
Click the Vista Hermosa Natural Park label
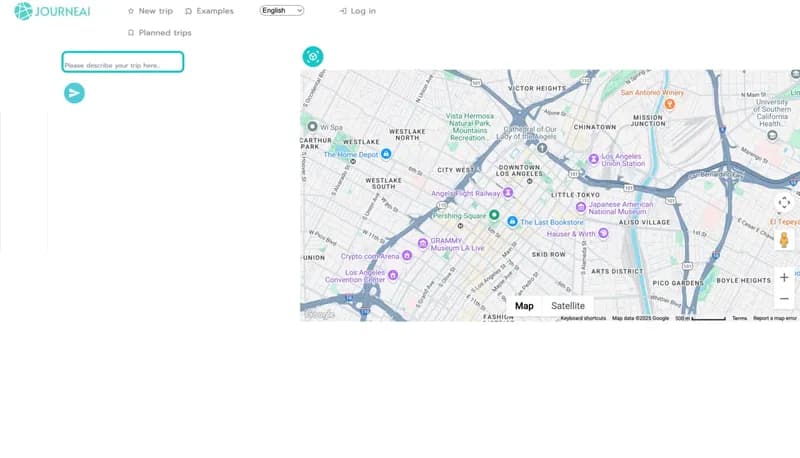[x=469, y=127]
